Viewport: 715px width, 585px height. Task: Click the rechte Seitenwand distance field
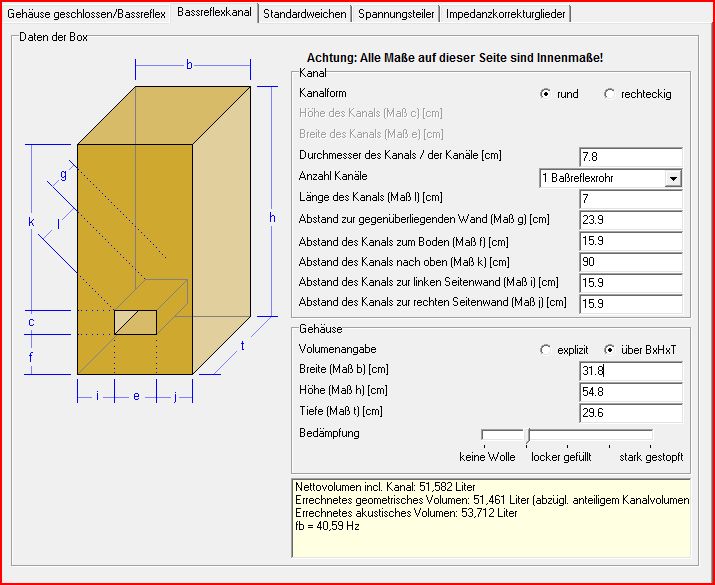tap(630, 303)
